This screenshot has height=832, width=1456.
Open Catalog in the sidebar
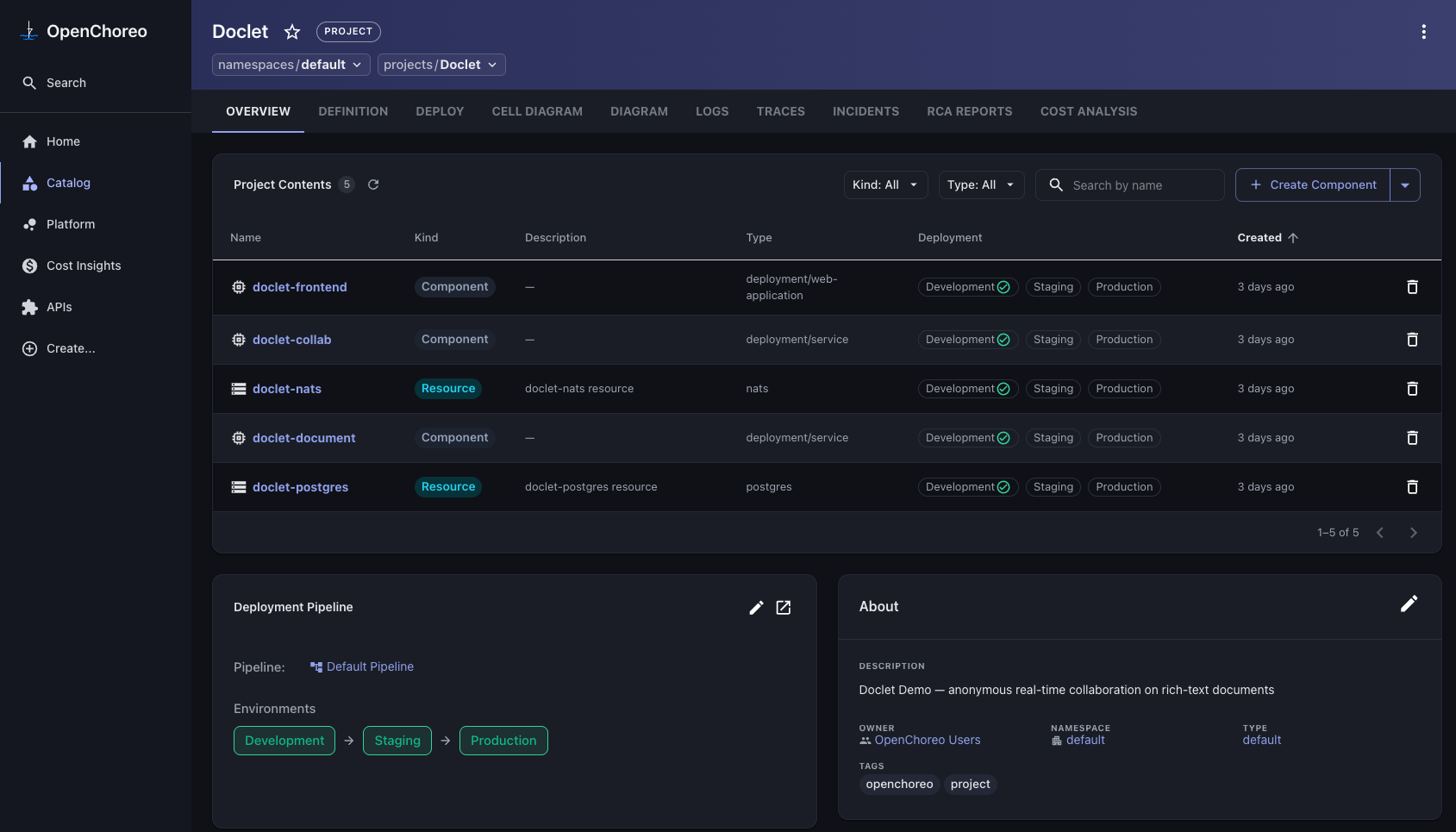coord(57,183)
